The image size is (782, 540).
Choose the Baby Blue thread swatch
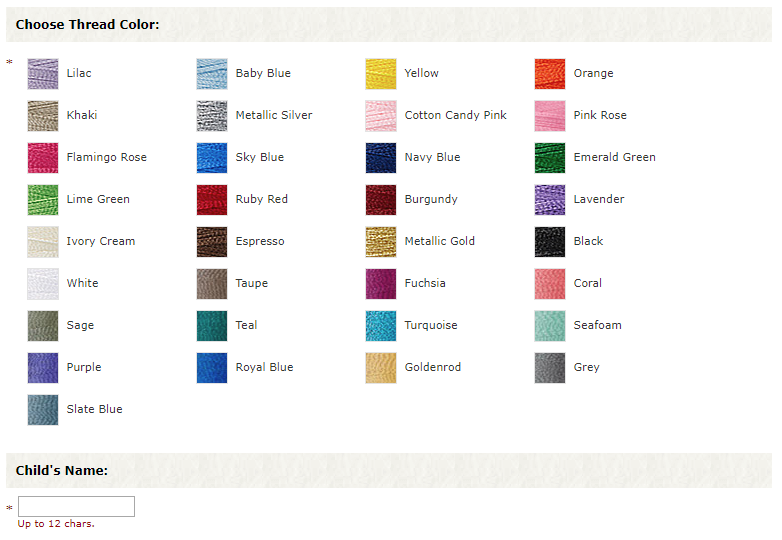(212, 74)
